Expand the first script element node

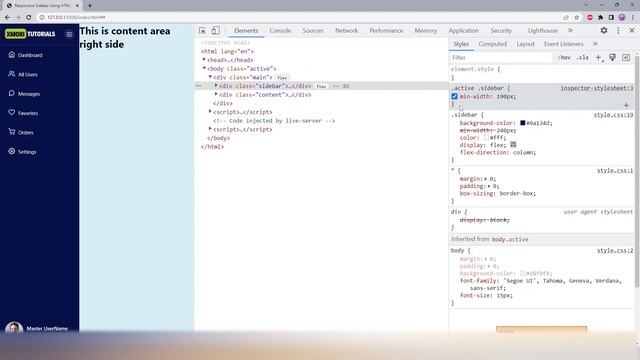(x=210, y=111)
